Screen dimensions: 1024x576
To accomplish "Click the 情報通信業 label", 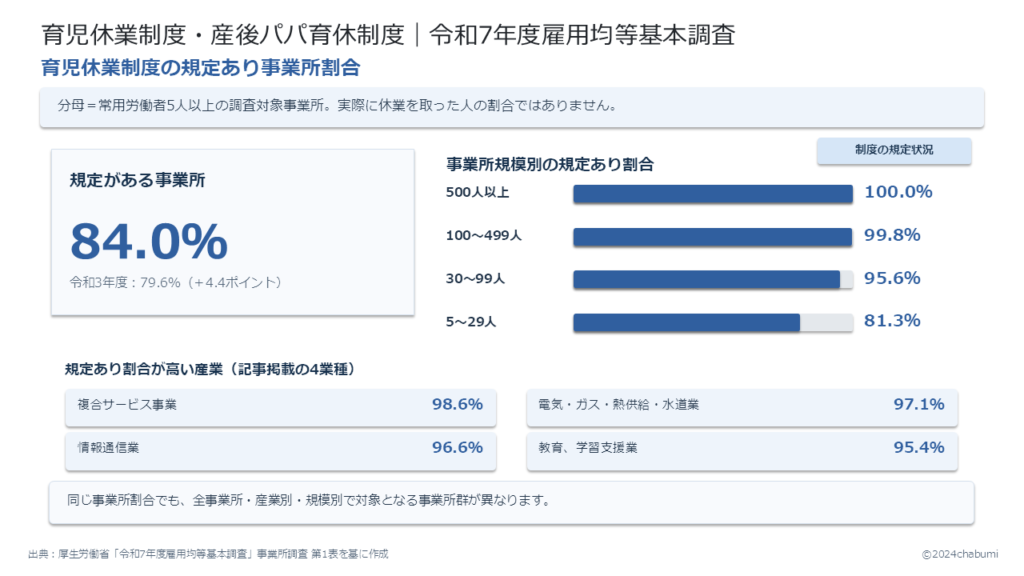I will click(x=108, y=448).
